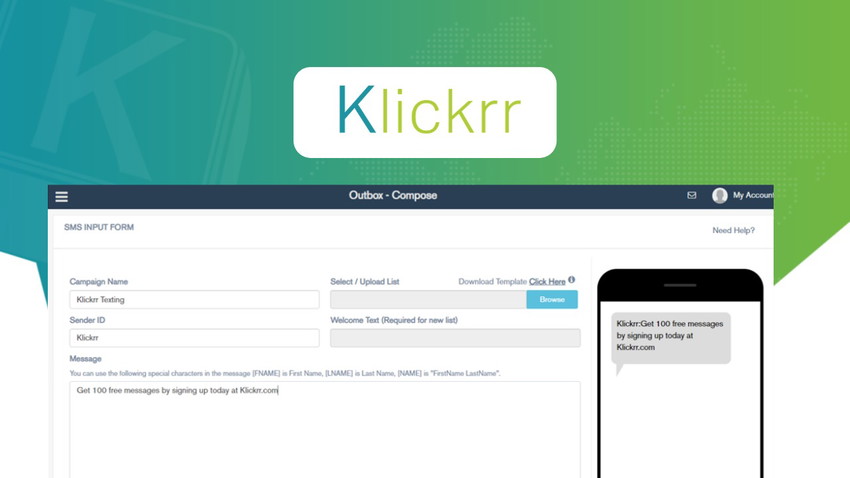Open the mail envelope icon in header

[x=692, y=195]
